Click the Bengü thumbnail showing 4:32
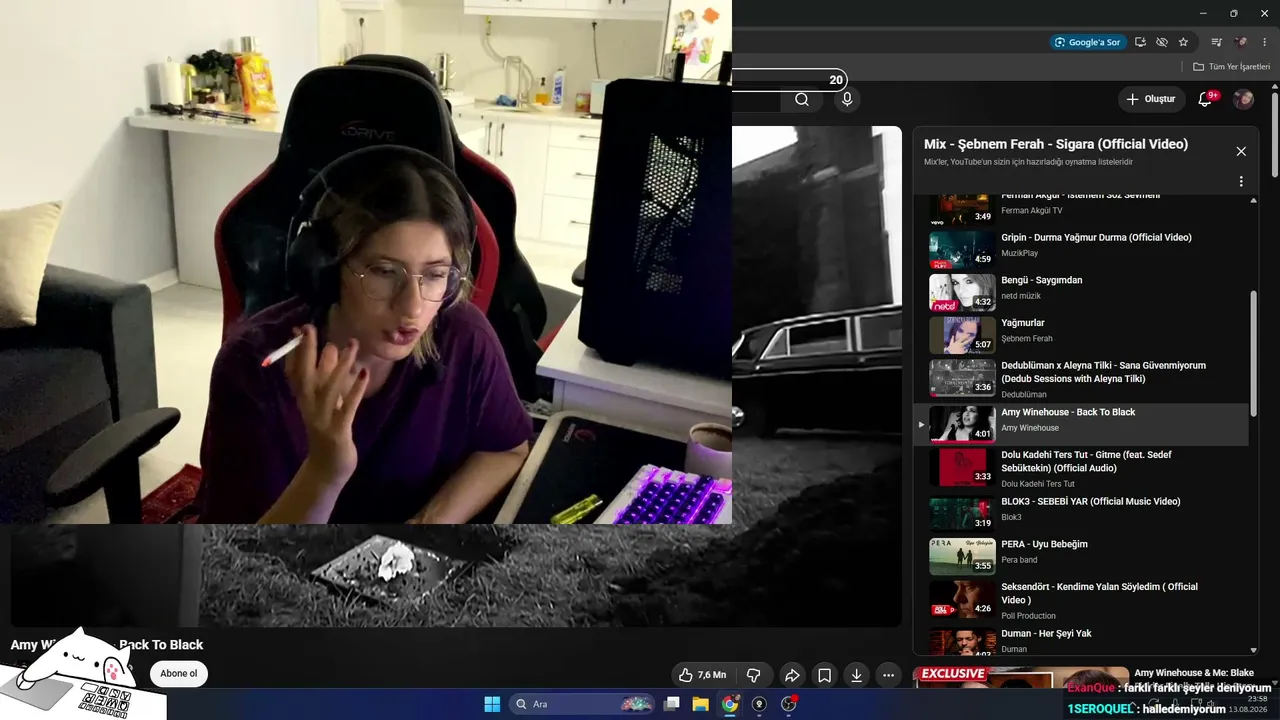 click(962, 292)
